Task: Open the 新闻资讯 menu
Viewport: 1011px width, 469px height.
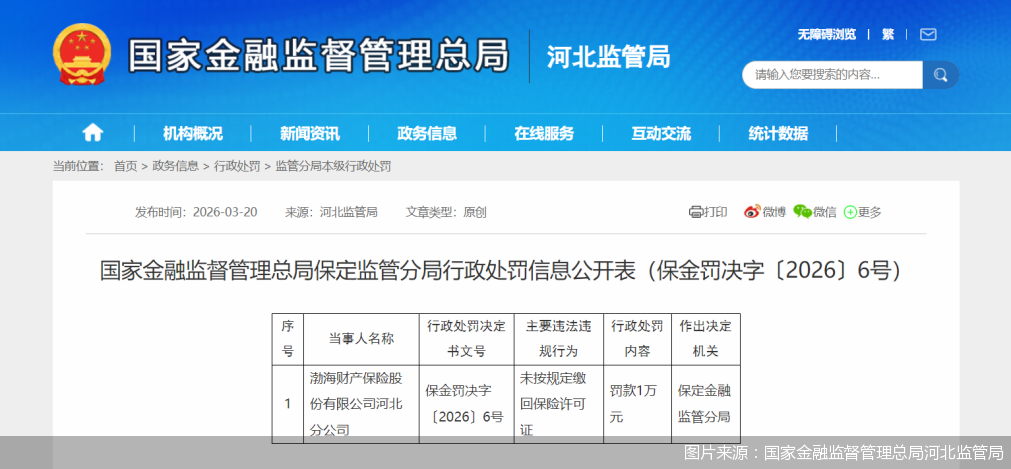Action: click(309, 134)
